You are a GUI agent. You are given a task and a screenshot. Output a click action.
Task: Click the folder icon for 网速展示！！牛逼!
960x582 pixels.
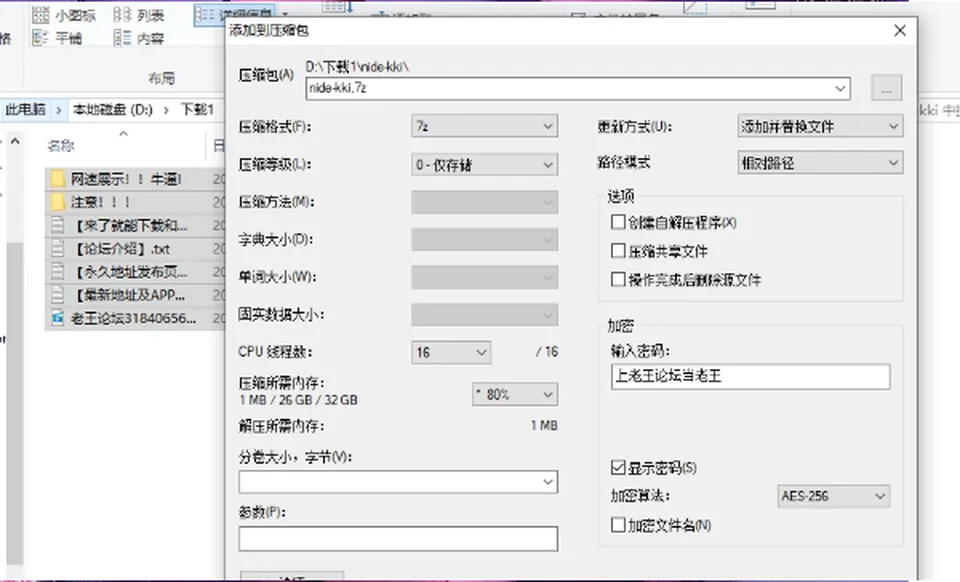[x=58, y=179]
